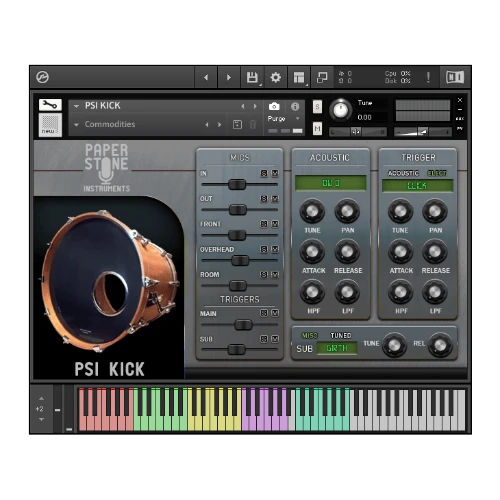
Task: Open the SUB sample green selector display
Action: tap(337, 348)
